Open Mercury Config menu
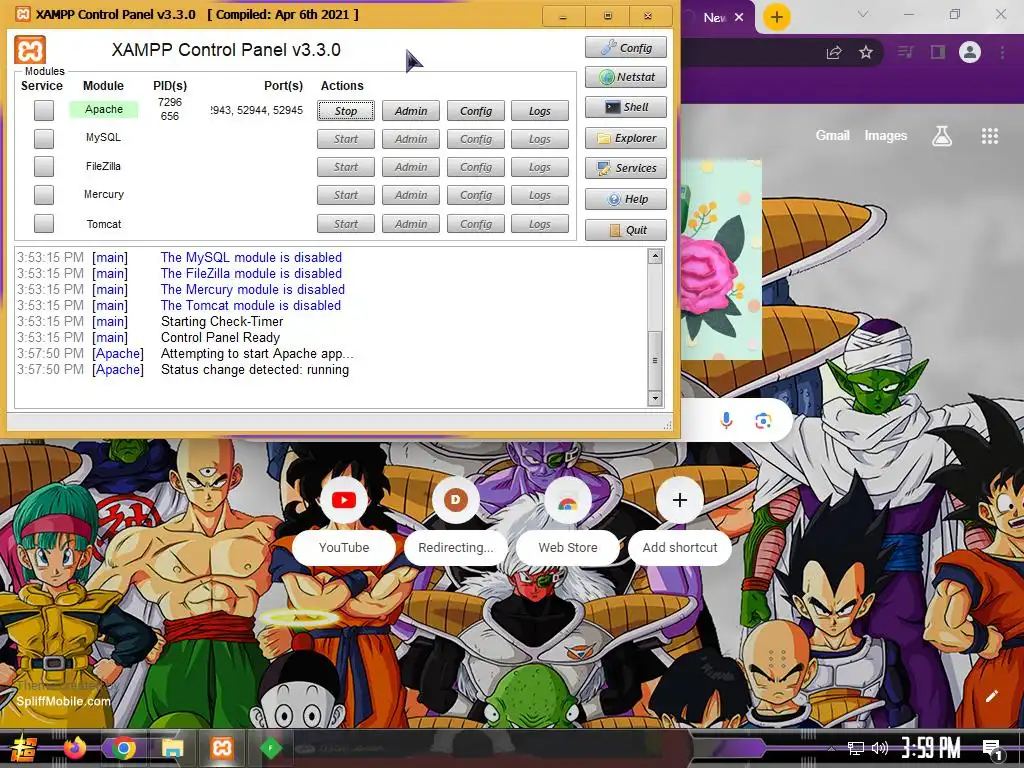The width and height of the screenshot is (1024, 768). pos(475,195)
